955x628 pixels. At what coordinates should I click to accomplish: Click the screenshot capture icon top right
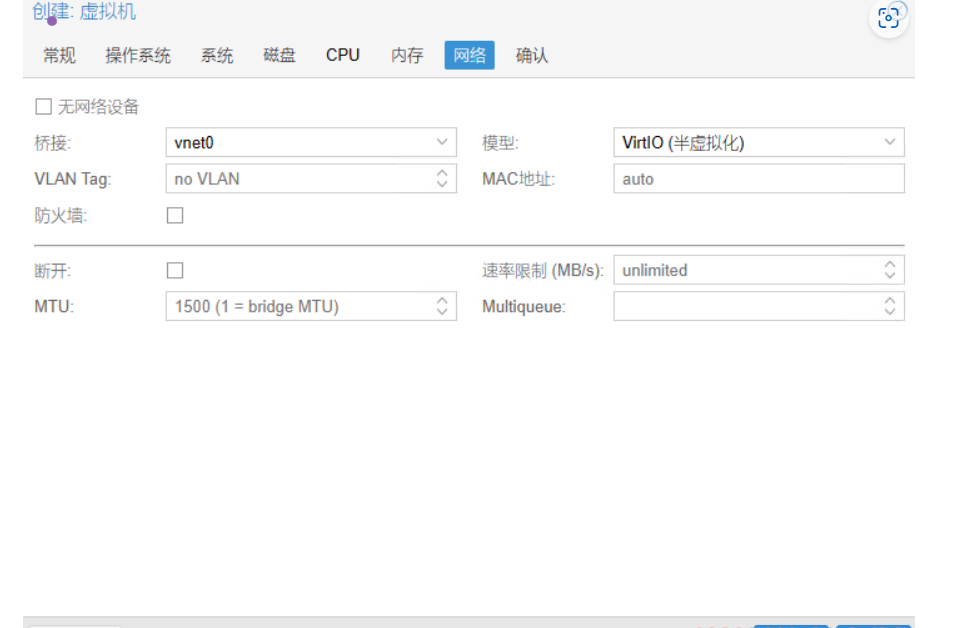pyautogui.click(x=889, y=18)
